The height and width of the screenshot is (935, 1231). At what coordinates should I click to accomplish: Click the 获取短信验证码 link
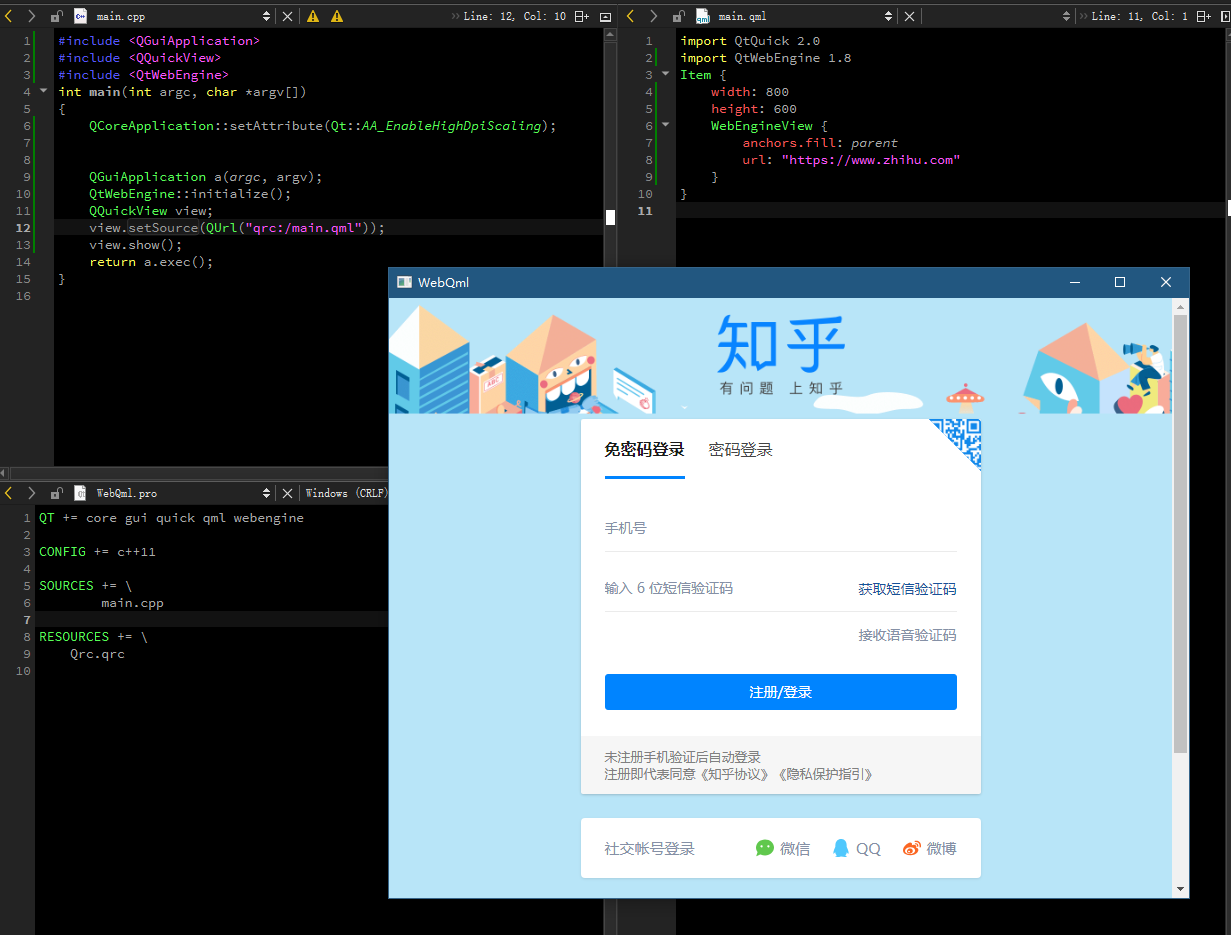coord(907,588)
